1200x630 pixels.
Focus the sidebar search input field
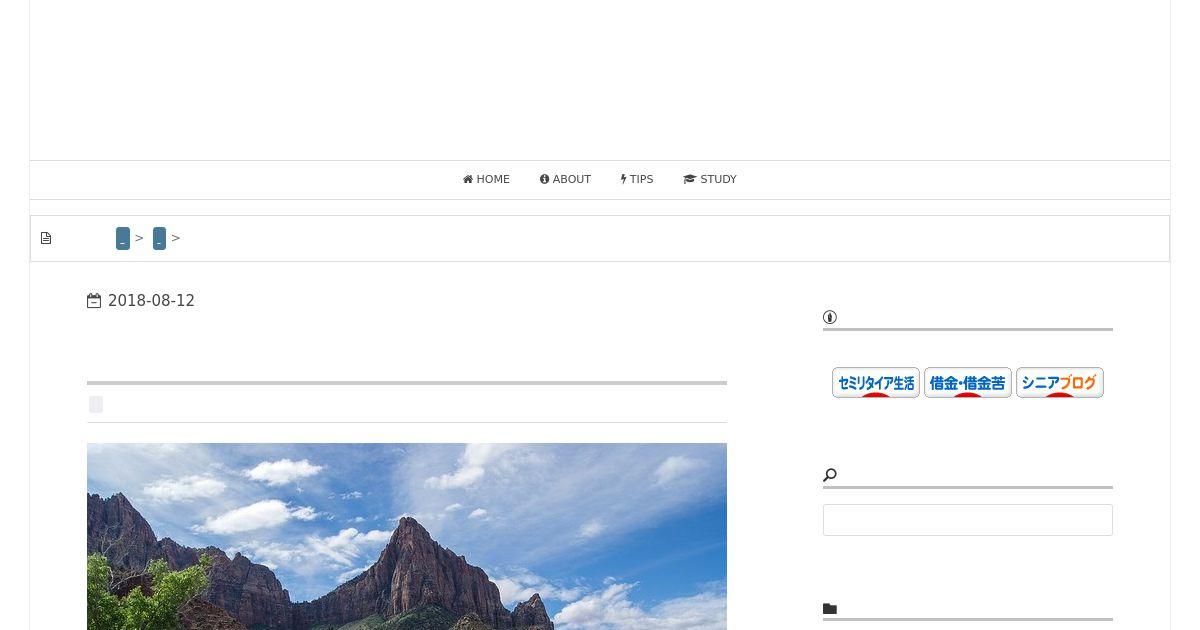click(968, 520)
